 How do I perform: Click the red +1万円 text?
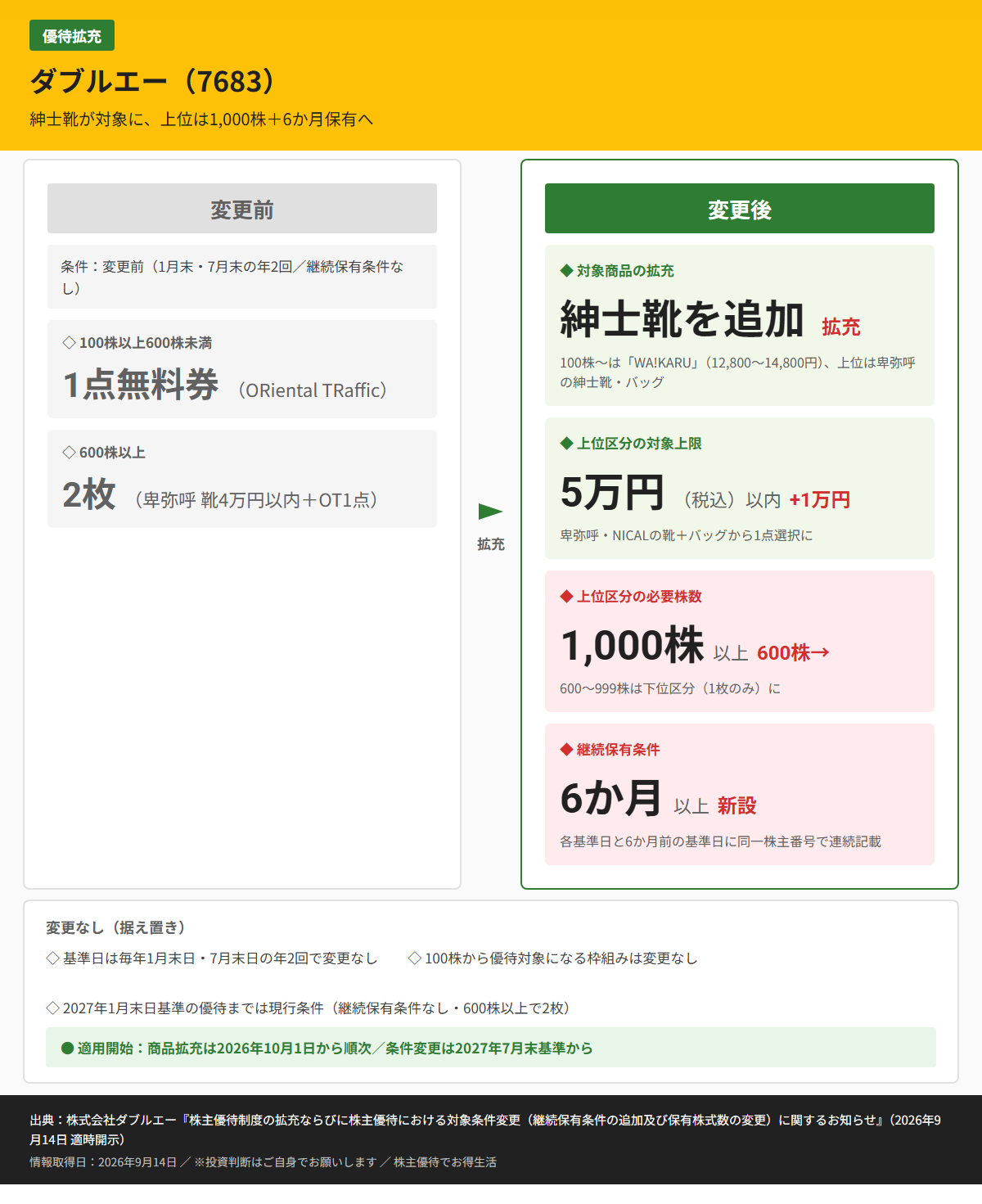(820, 500)
